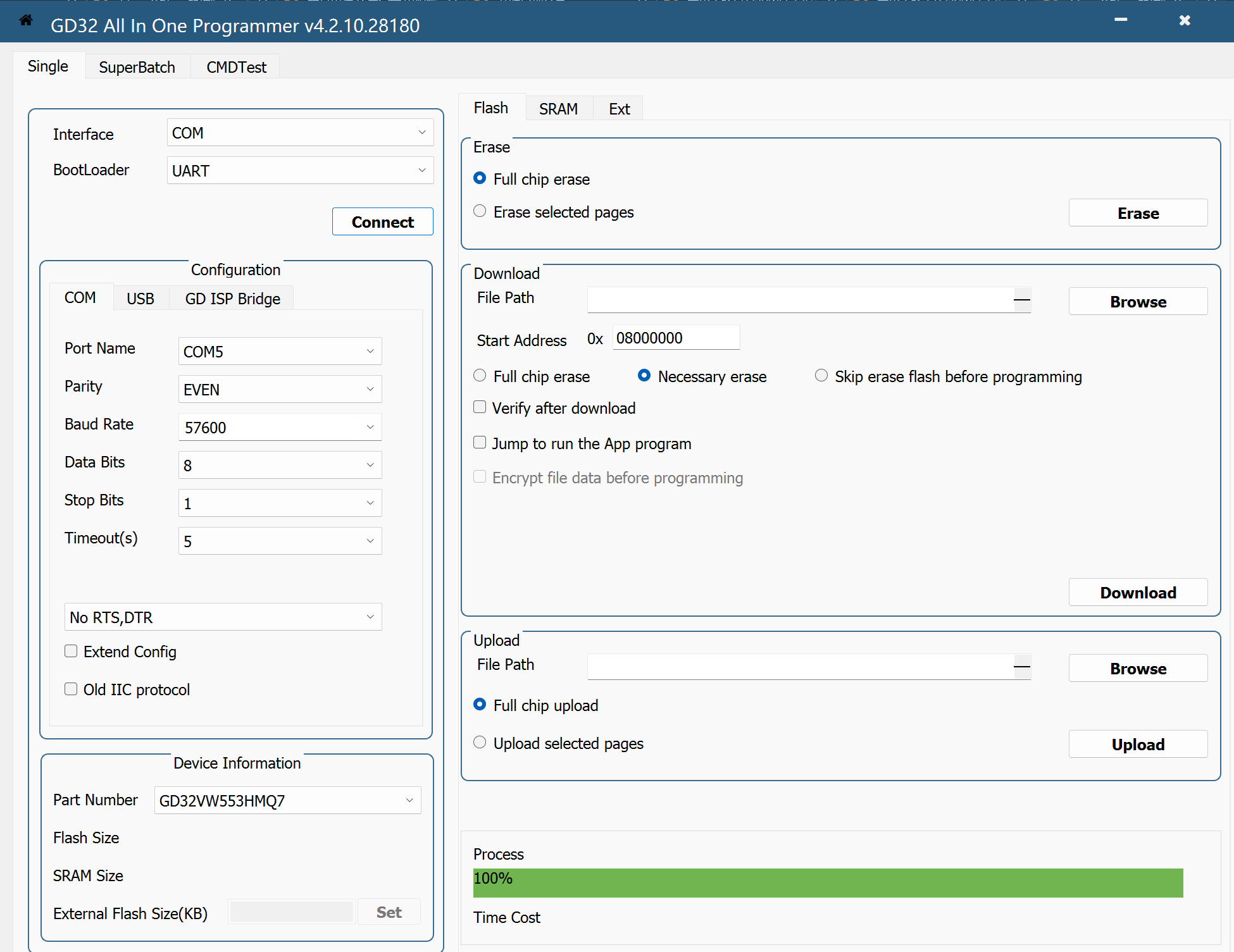Expand the Part Number GD32VW553HMQ7 dropdown
1234x952 pixels.
click(x=288, y=800)
